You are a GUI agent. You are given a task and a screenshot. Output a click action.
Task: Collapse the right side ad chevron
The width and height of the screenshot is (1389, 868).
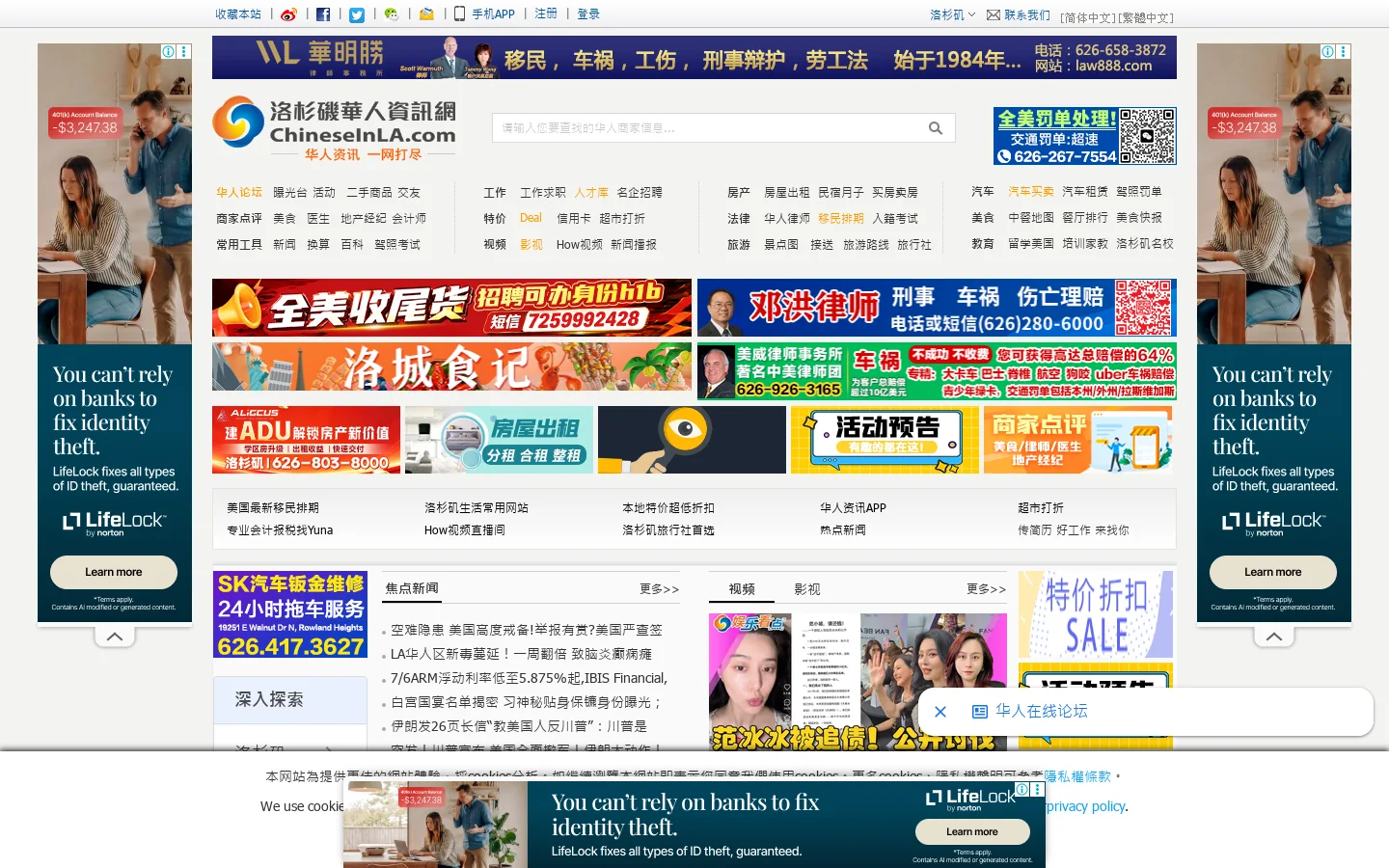(x=1273, y=637)
